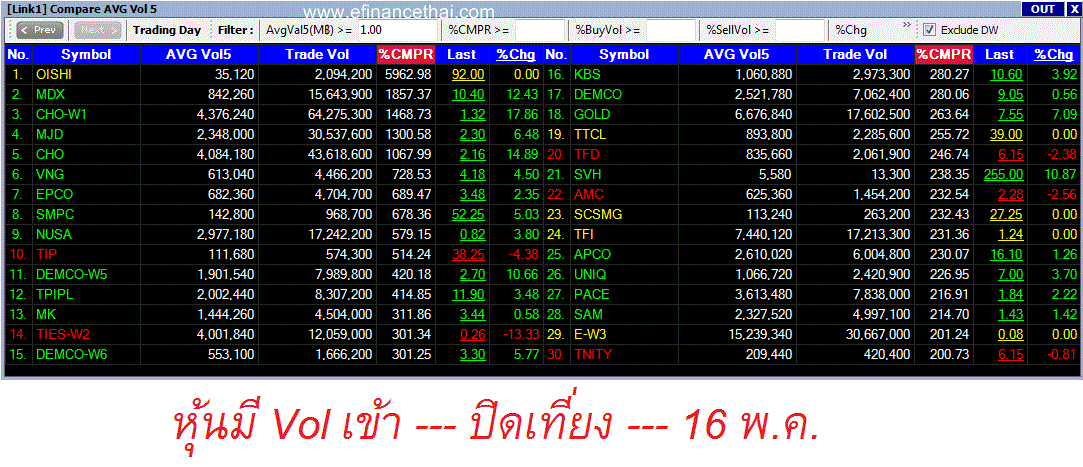Image resolution: width=1083 pixels, height=467 pixels.
Task: Click the disabled Next button
Action: 97,30
